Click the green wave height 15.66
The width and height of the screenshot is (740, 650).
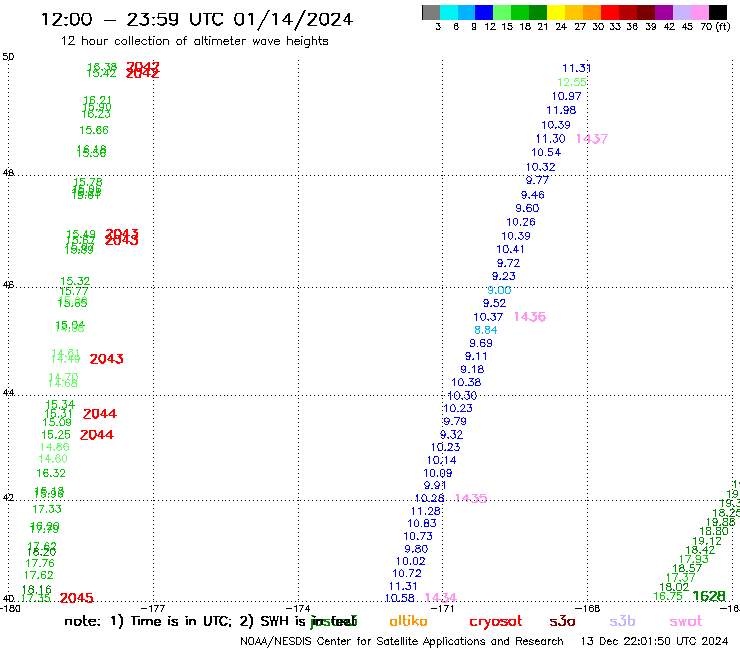point(94,130)
